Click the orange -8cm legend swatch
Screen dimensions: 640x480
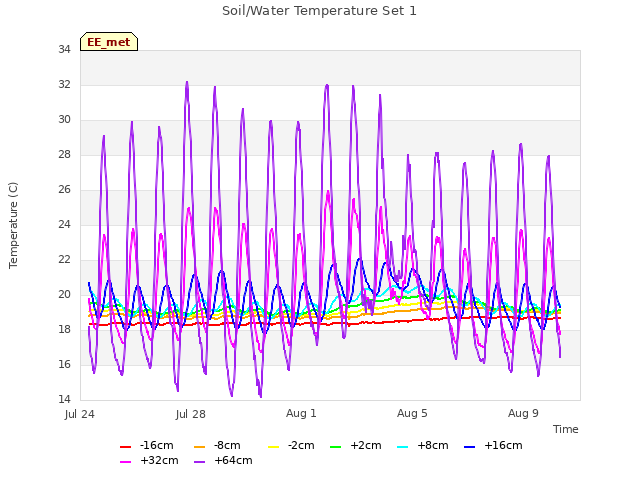(x=200, y=447)
